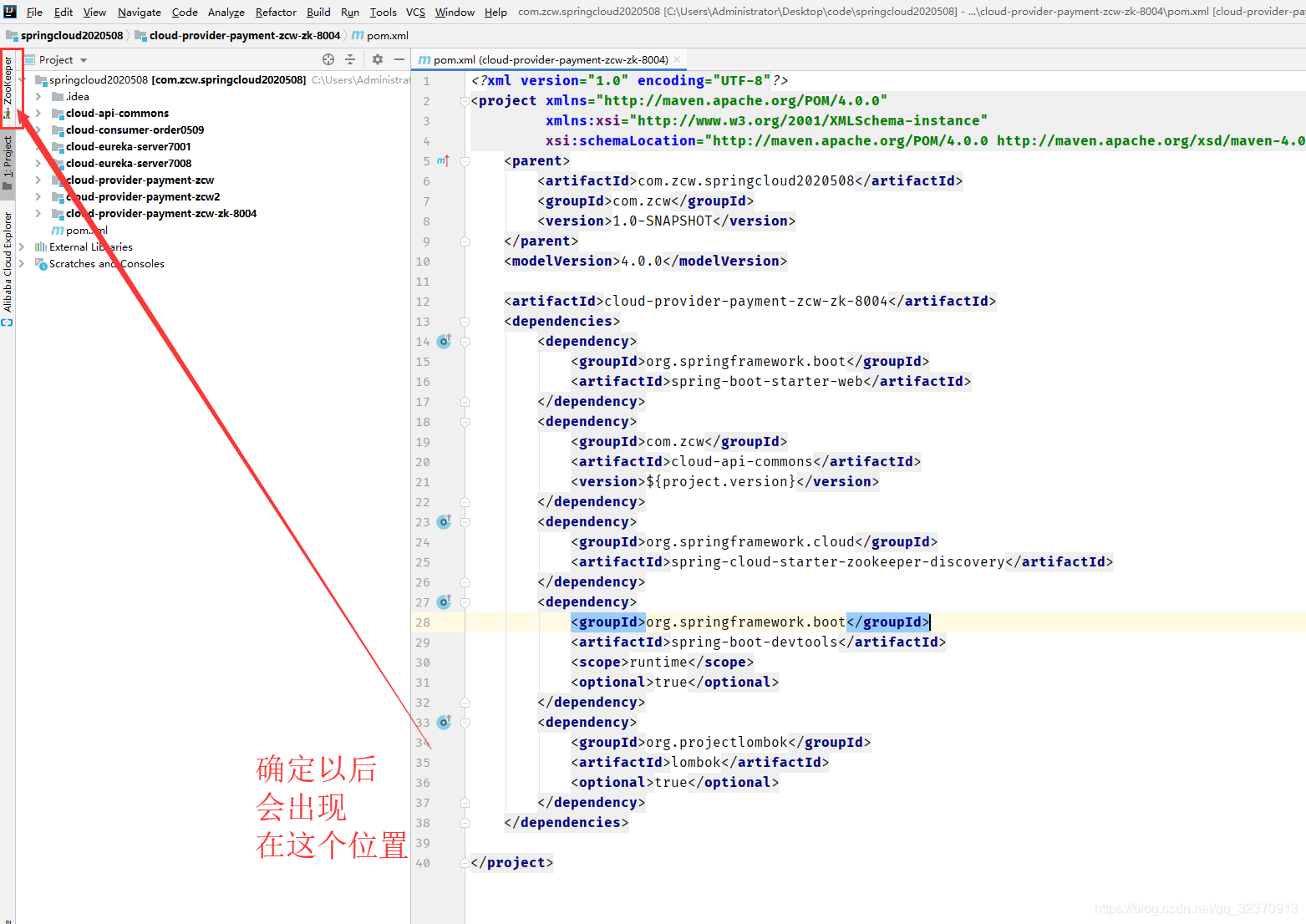Open the Project view mode dropdown
Image resolution: width=1306 pixels, height=924 pixels.
tap(83, 59)
